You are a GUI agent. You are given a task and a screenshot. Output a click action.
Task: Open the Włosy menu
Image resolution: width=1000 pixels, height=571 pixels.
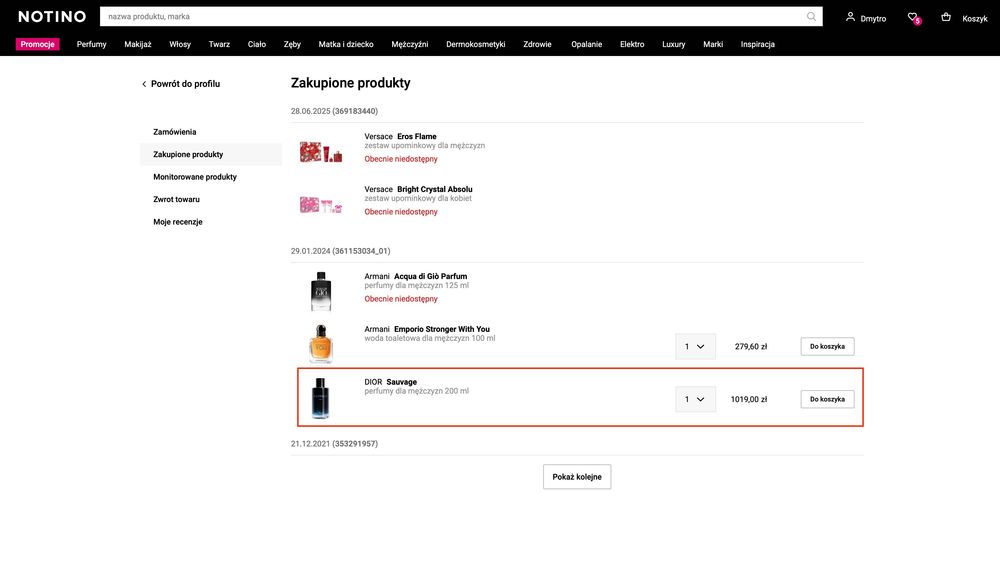180,44
